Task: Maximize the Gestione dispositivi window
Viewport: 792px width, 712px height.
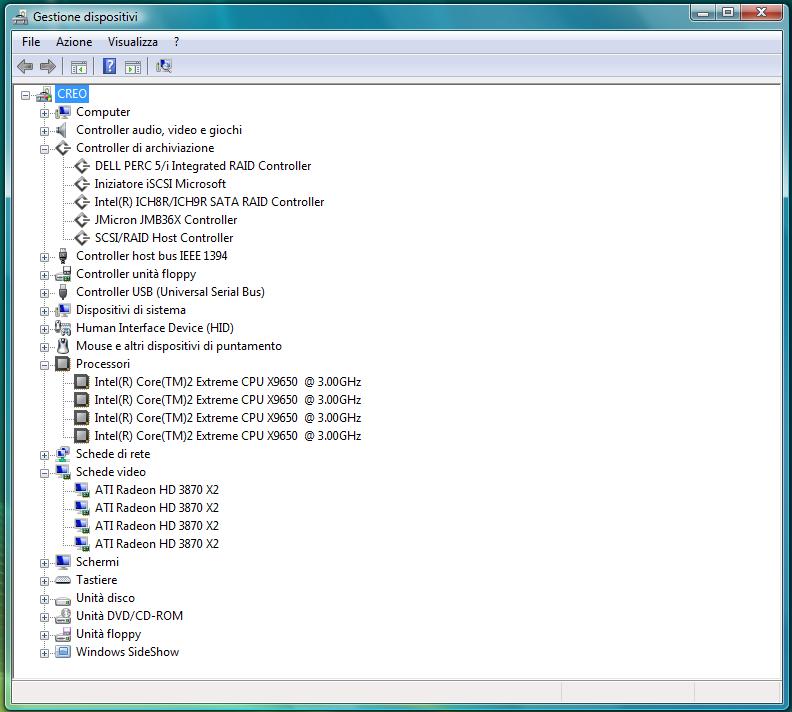Action: click(x=728, y=12)
